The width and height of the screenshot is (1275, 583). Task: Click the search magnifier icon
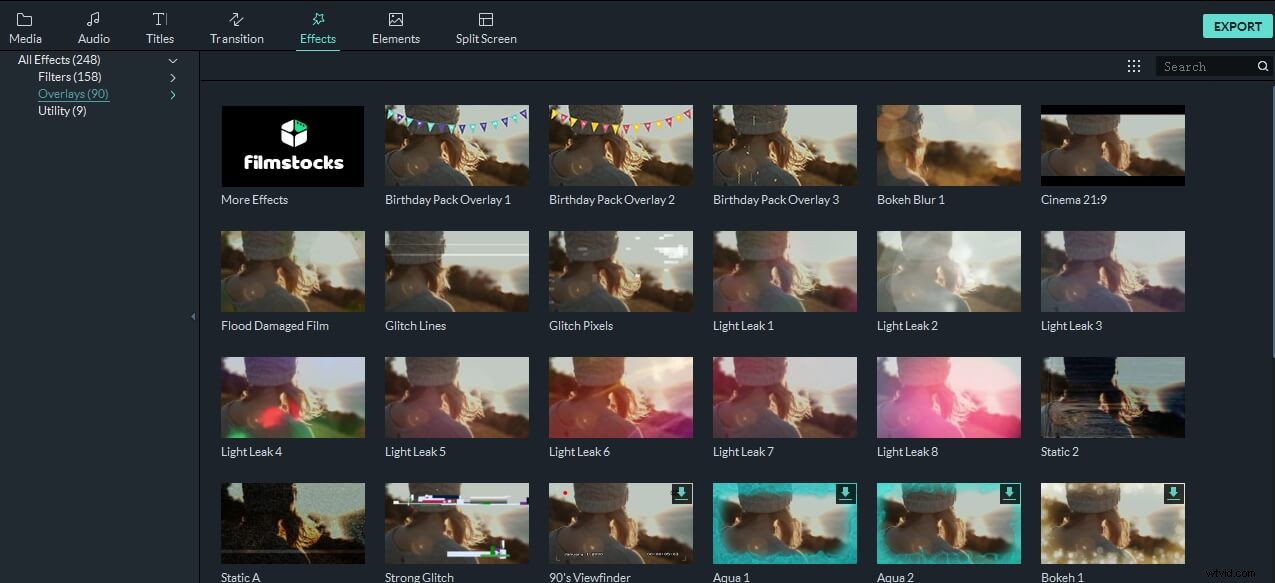[x=1263, y=65]
